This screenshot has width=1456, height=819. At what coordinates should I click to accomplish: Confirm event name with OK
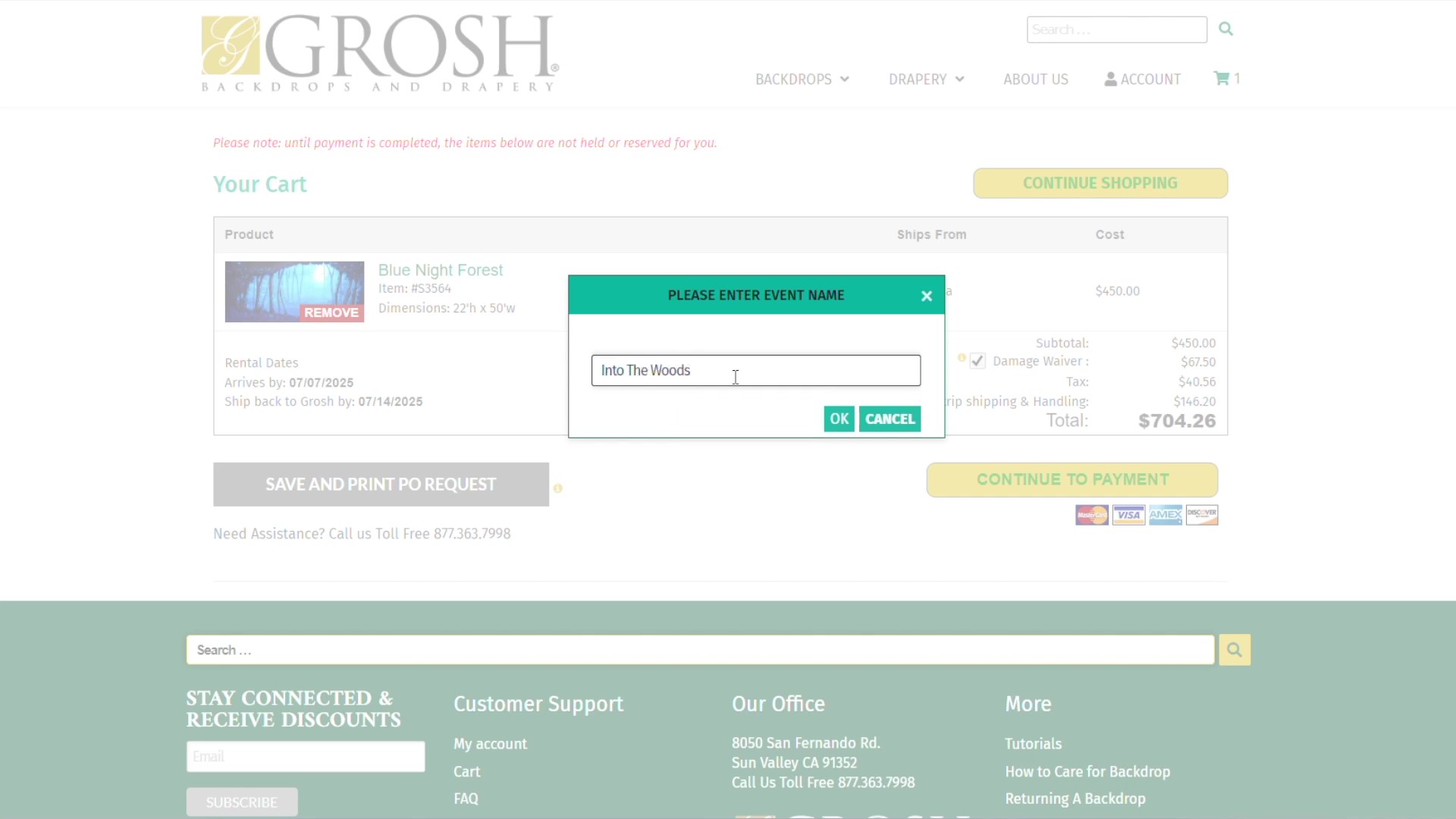[x=839, y=419]
